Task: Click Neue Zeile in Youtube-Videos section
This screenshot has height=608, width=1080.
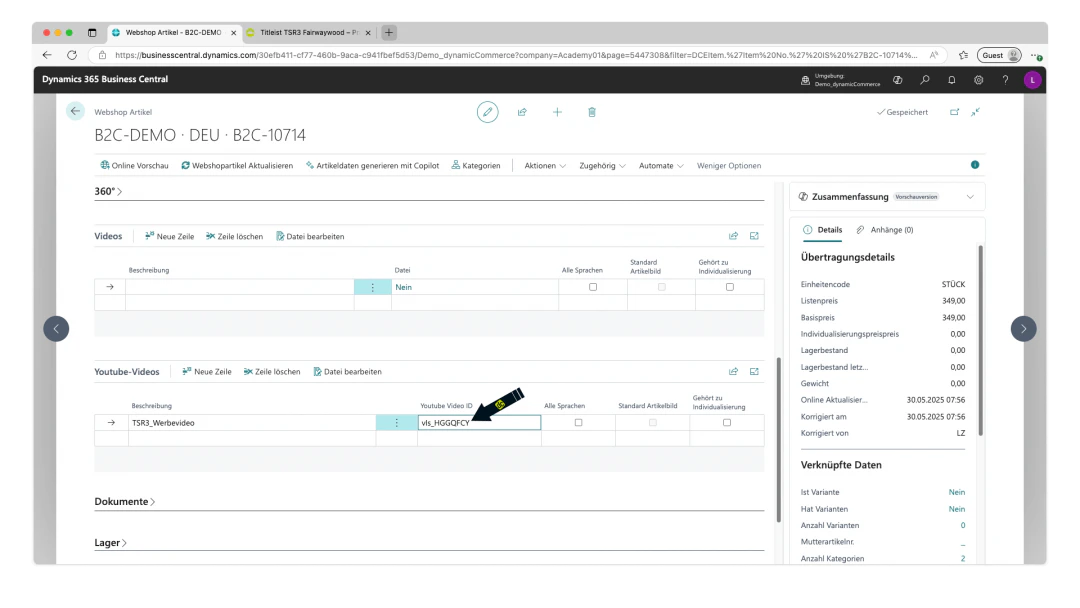Action: coord(207,372)
